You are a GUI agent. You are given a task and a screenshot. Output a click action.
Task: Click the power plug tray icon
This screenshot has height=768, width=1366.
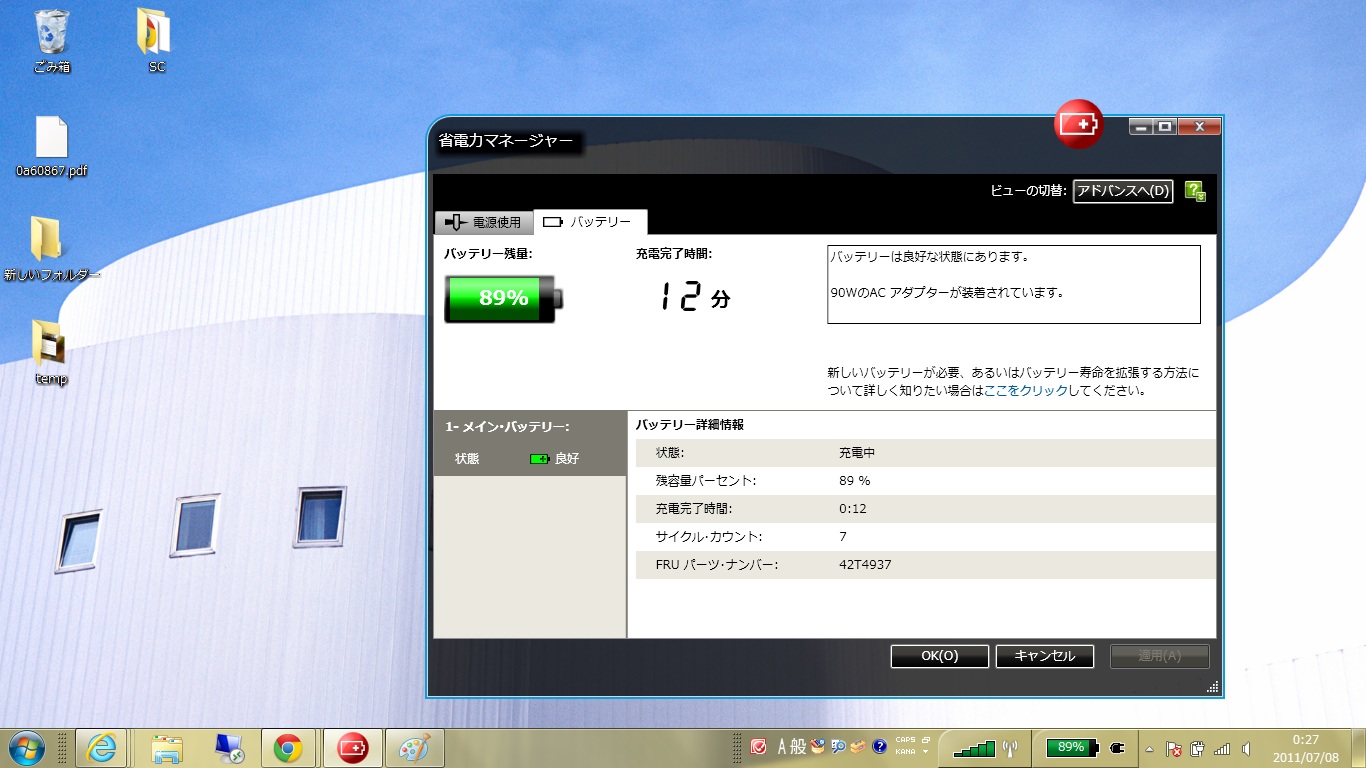coord(1197,749)
